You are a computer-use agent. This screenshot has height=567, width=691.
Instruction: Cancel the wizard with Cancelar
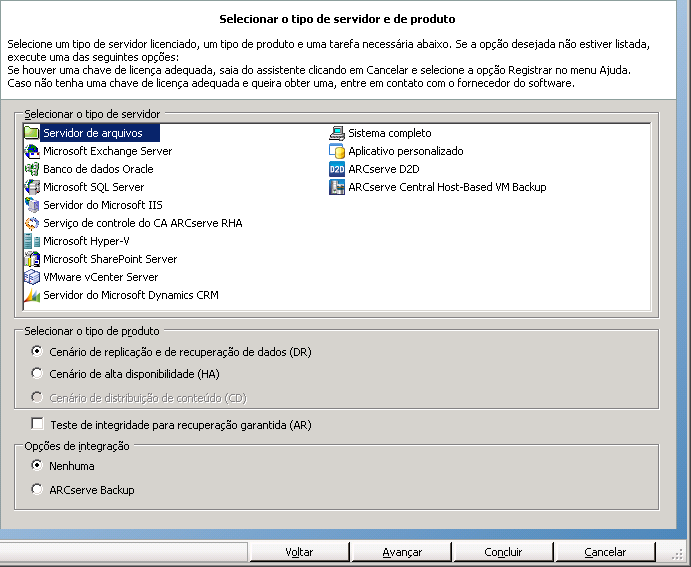[605, 552]
